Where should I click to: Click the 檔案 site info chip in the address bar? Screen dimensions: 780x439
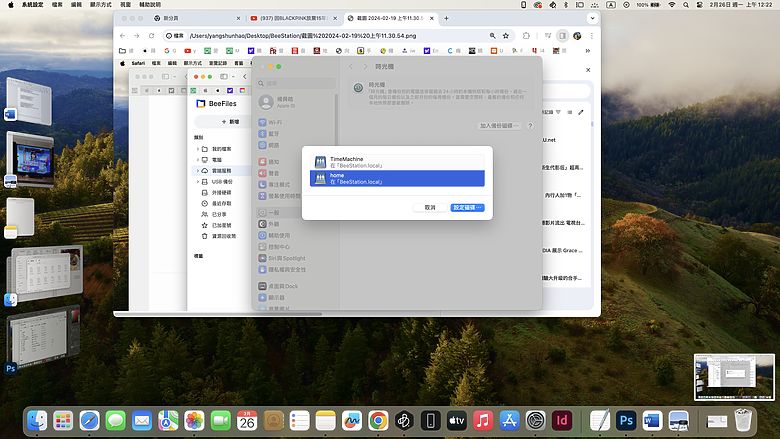tap(175, 36)
